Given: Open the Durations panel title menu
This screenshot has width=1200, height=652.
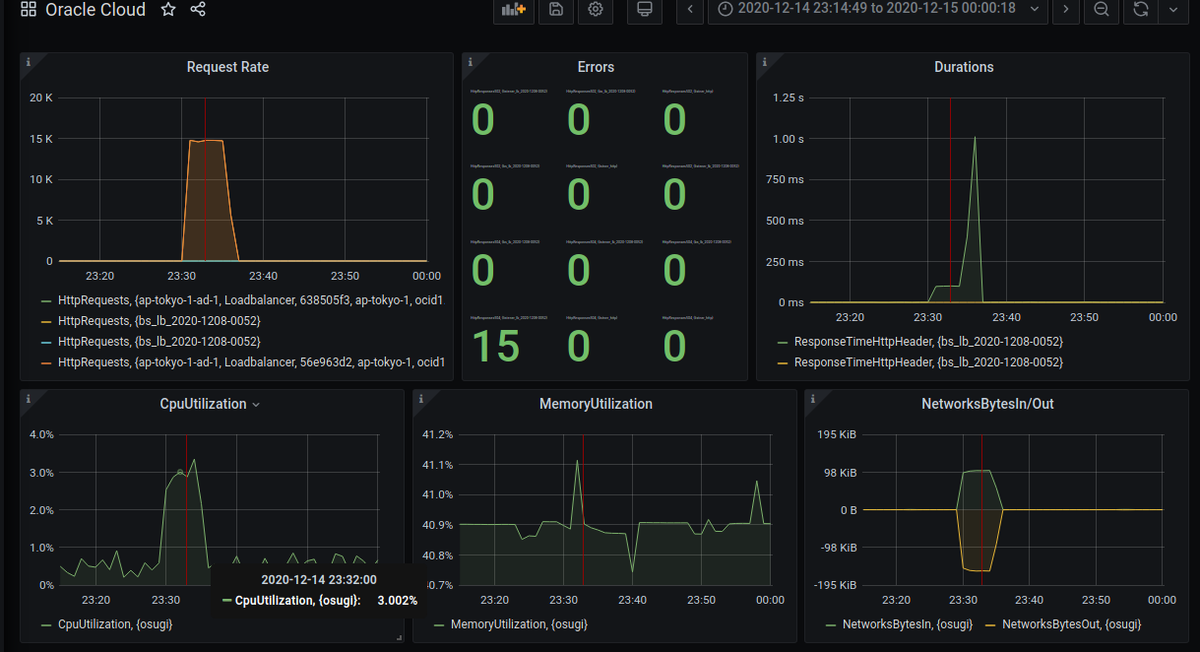Looking at the screenshot, I should [x=964, y=67].
